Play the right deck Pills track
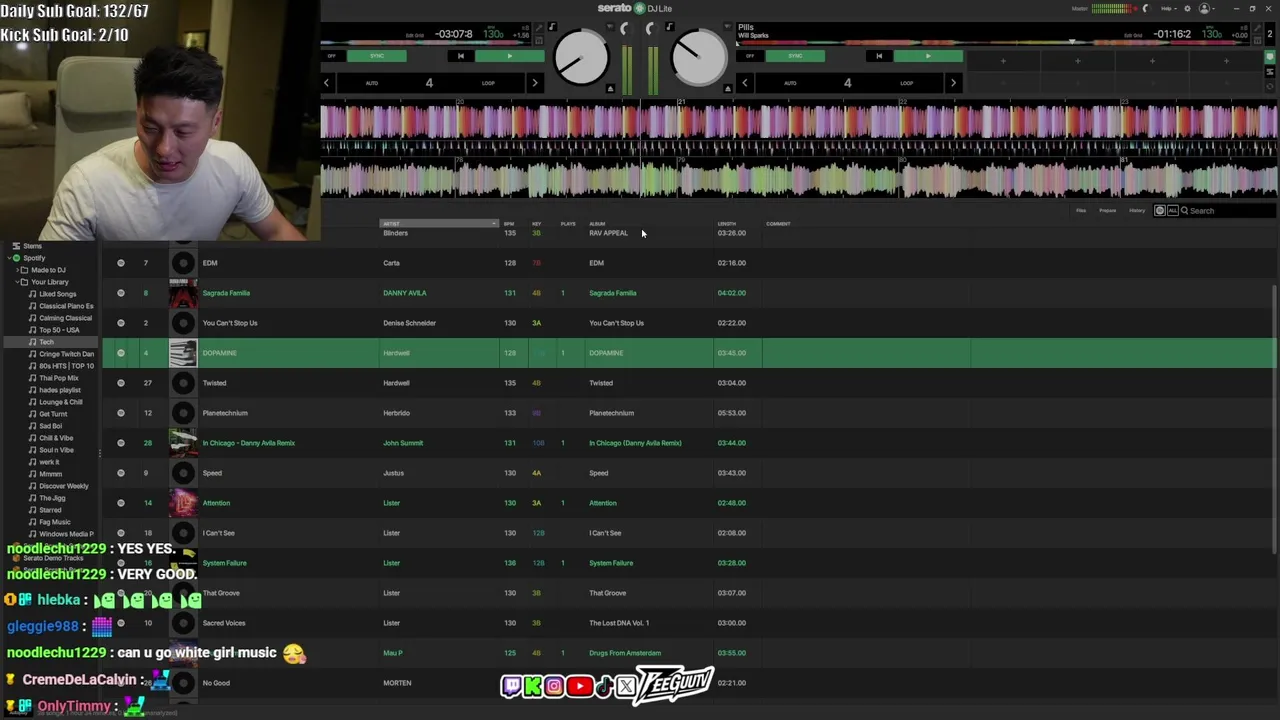This screenshot has height=720, width=1280. pos(927,56)
